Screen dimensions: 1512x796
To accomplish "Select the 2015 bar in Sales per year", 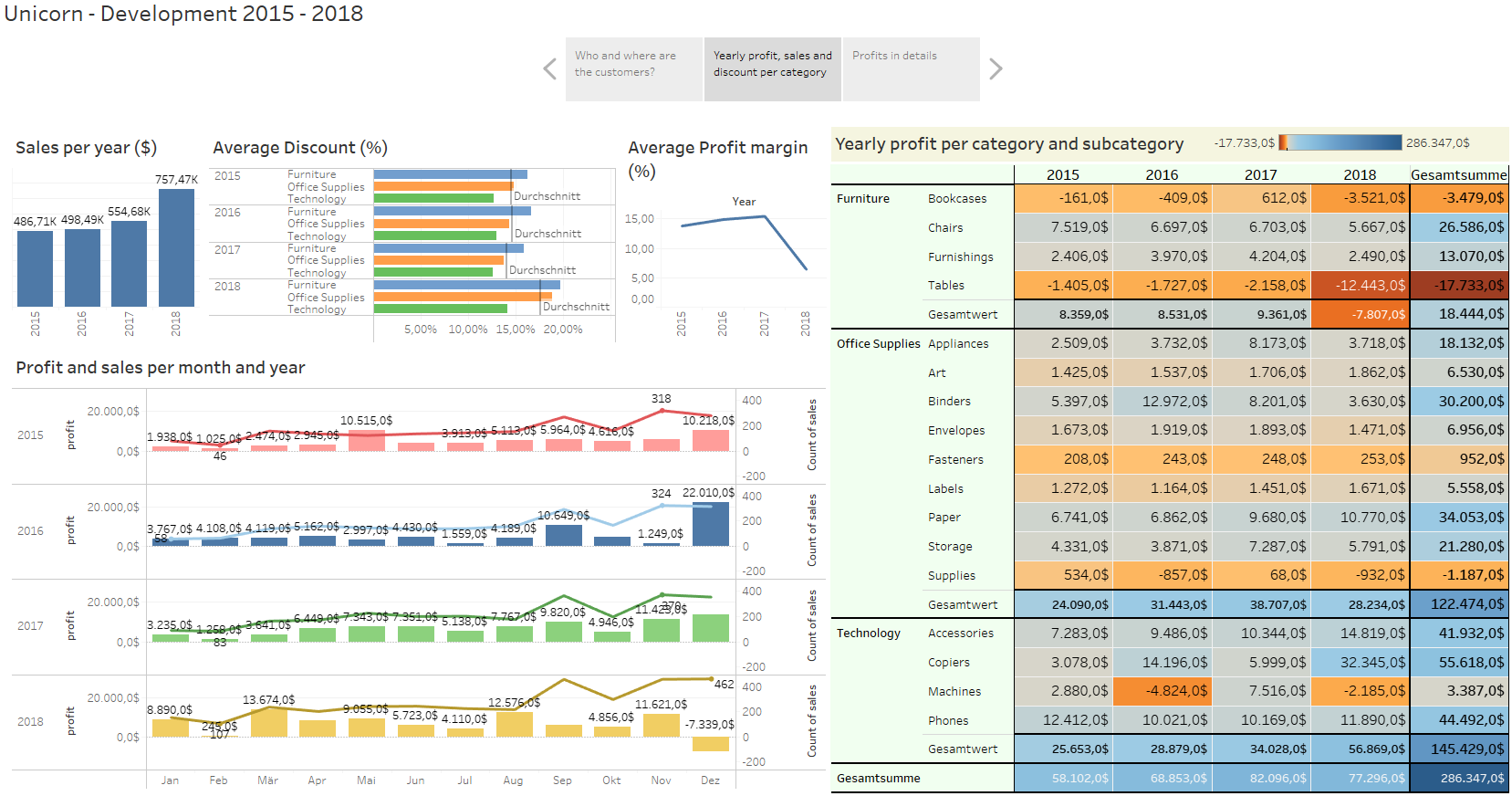I will click(35, 267).
